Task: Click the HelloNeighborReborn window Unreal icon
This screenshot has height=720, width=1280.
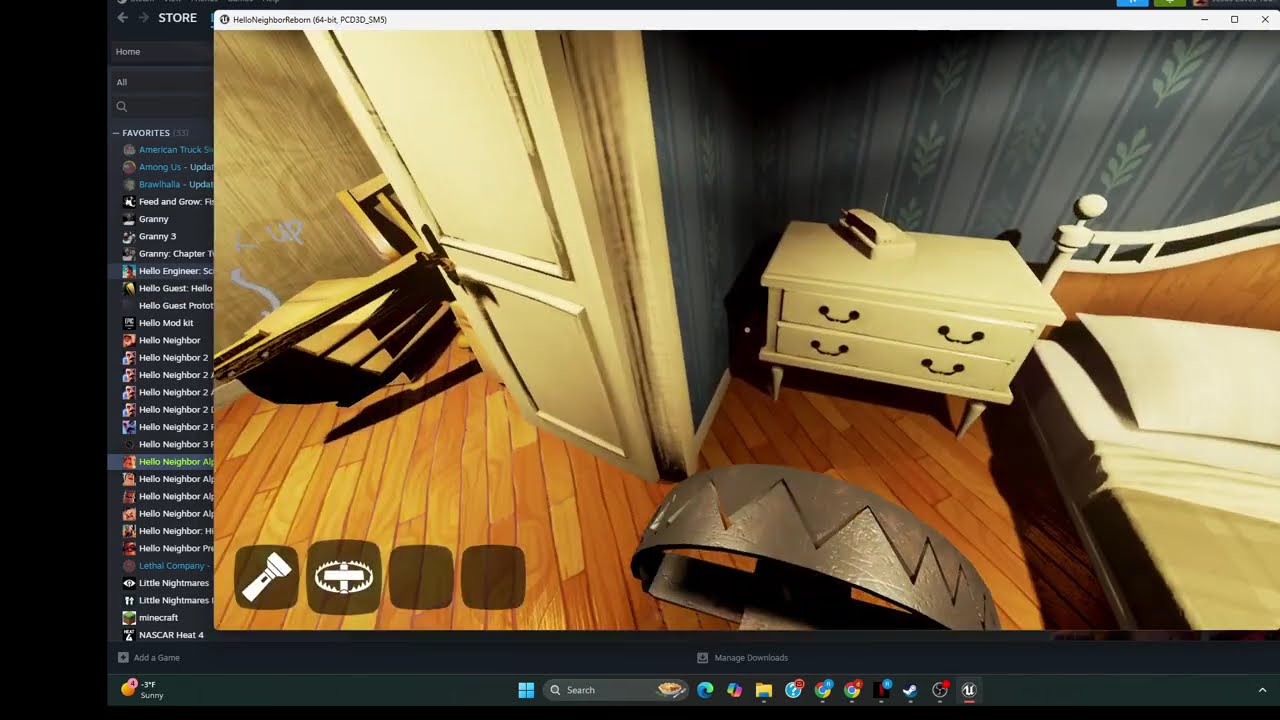Action: coord(225,19)
